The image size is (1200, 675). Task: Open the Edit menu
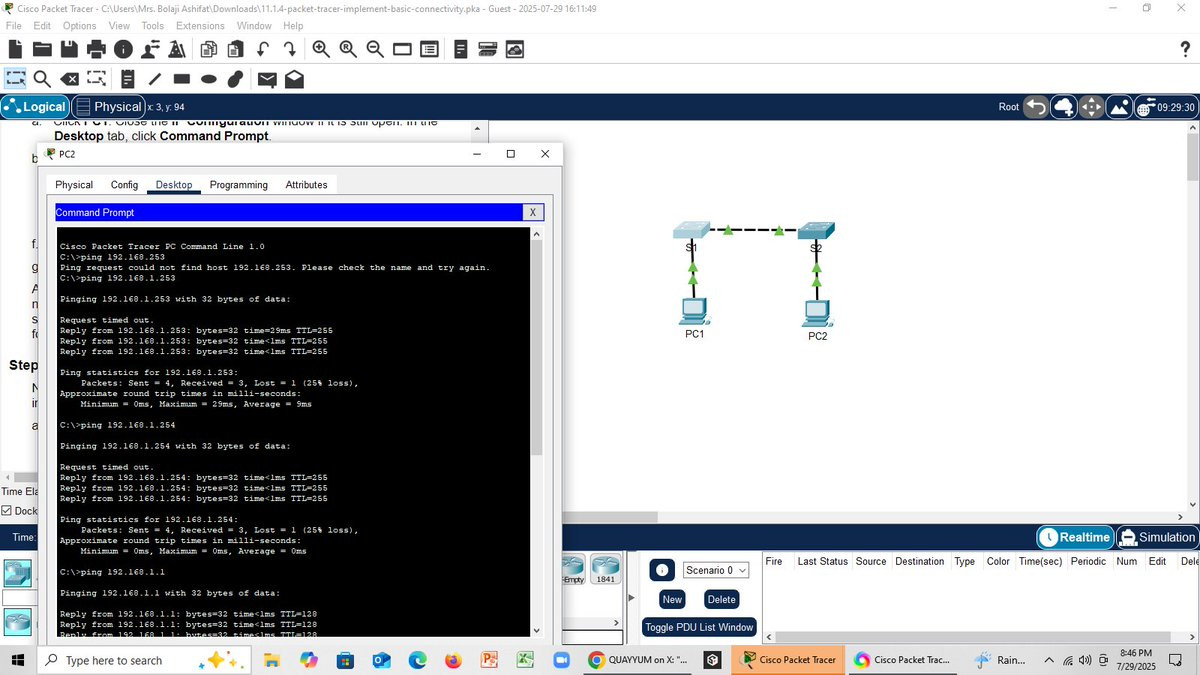pyautogui.click(x=42, y=25)
